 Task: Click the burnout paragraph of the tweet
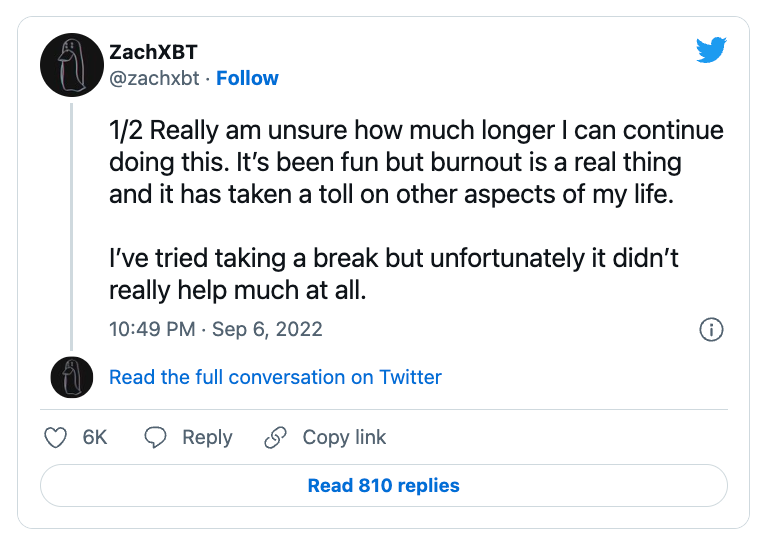[416, 162]
